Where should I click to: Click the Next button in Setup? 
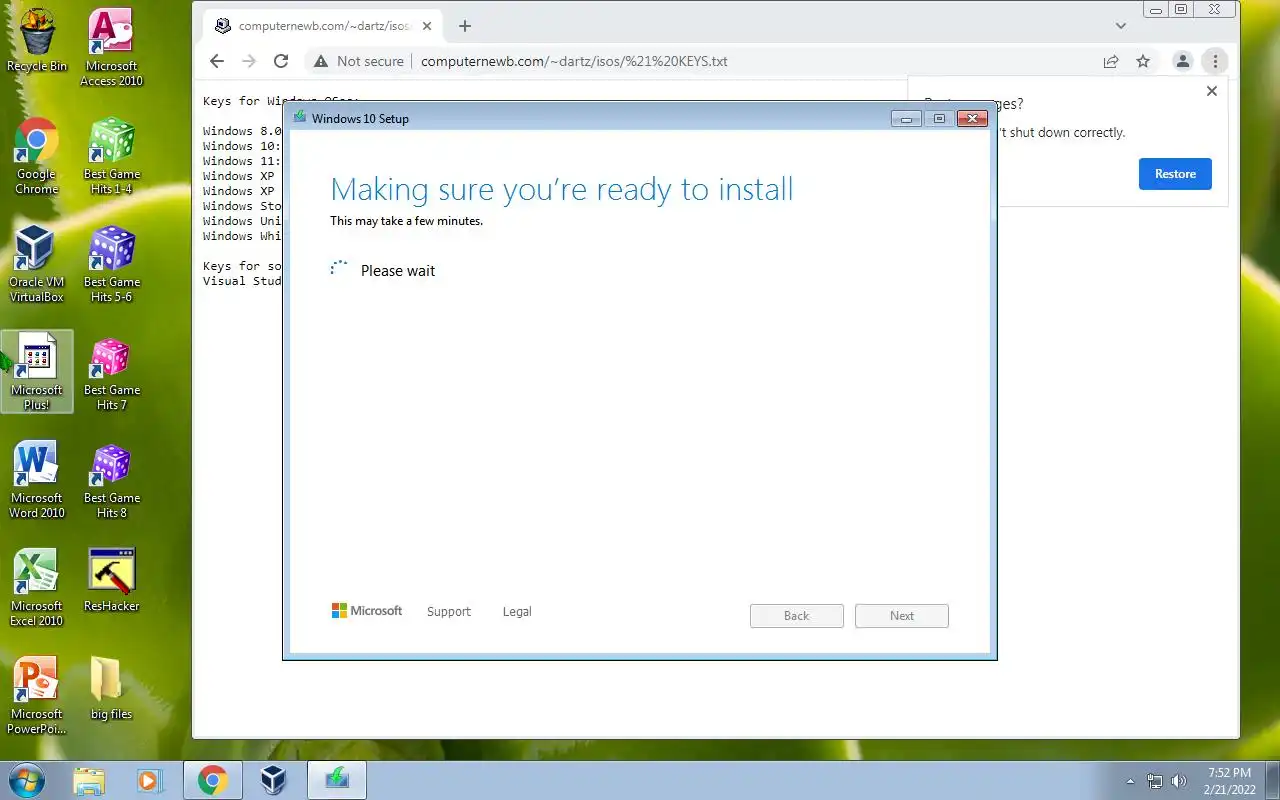click(902, 616)
